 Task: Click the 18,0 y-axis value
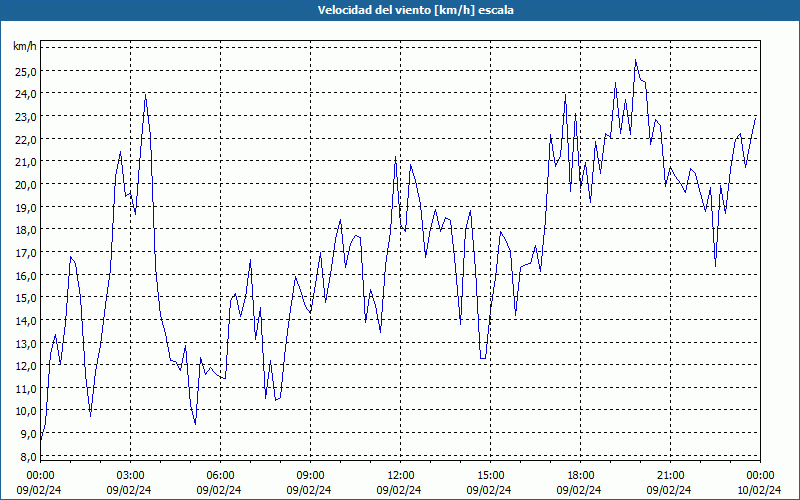coord(26,230)
